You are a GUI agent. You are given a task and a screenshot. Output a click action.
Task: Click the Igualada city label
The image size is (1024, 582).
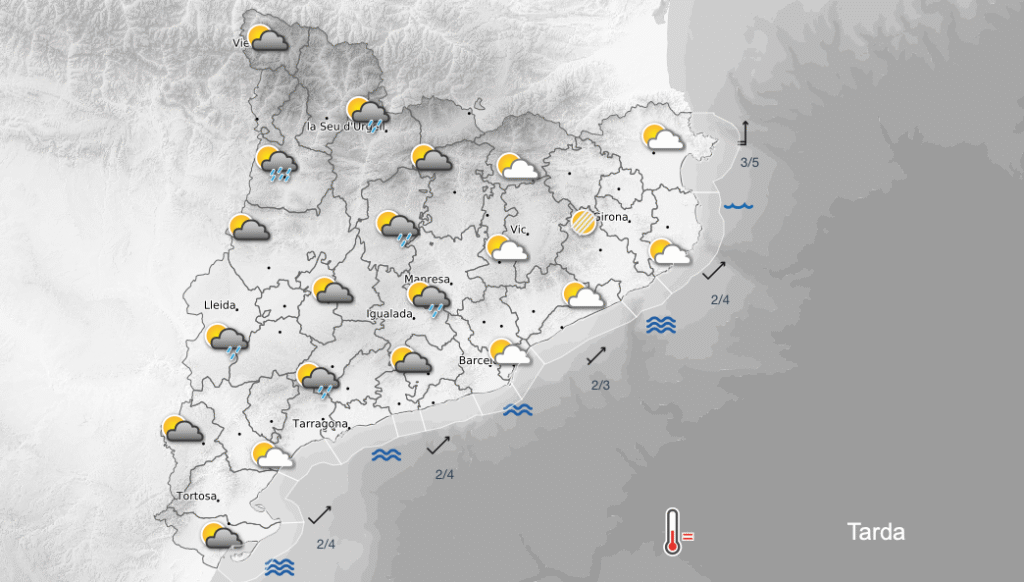pos(390,314)
